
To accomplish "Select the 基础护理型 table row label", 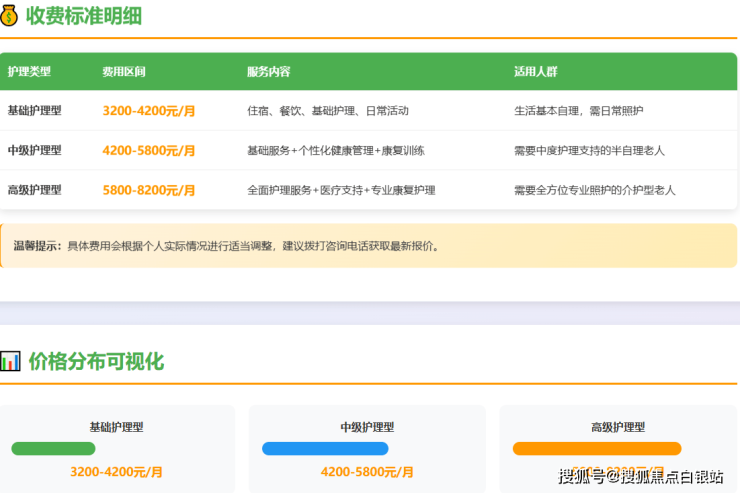I will pos(34,111).
